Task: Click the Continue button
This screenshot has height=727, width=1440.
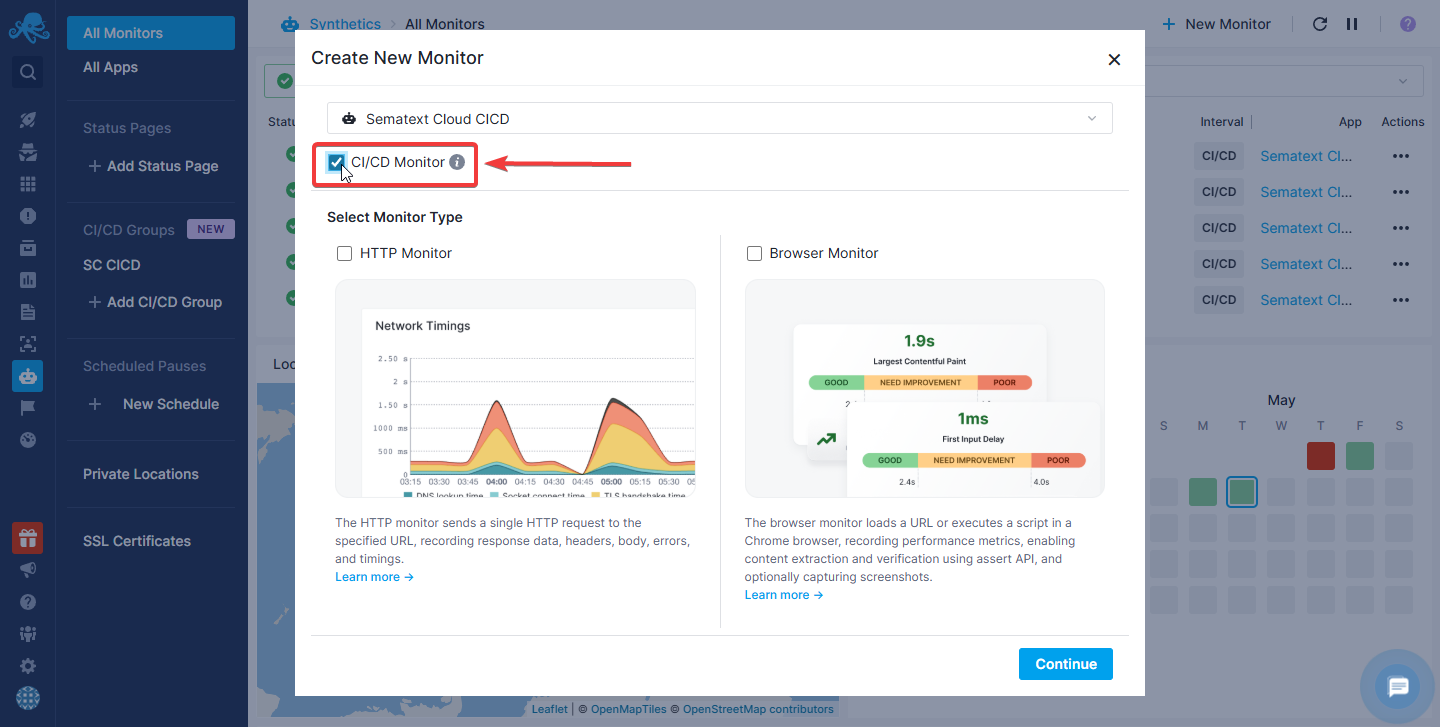Action: (x=1066, y=664)
